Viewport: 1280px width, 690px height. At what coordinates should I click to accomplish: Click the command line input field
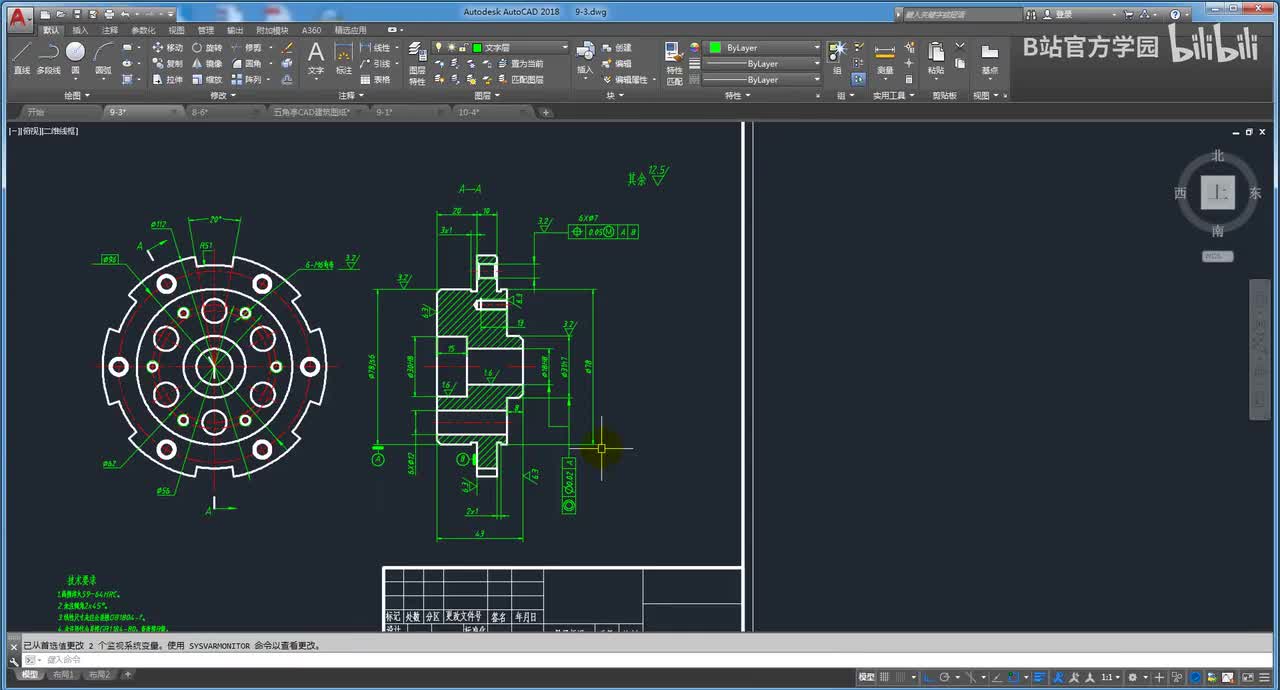point(400,660)
